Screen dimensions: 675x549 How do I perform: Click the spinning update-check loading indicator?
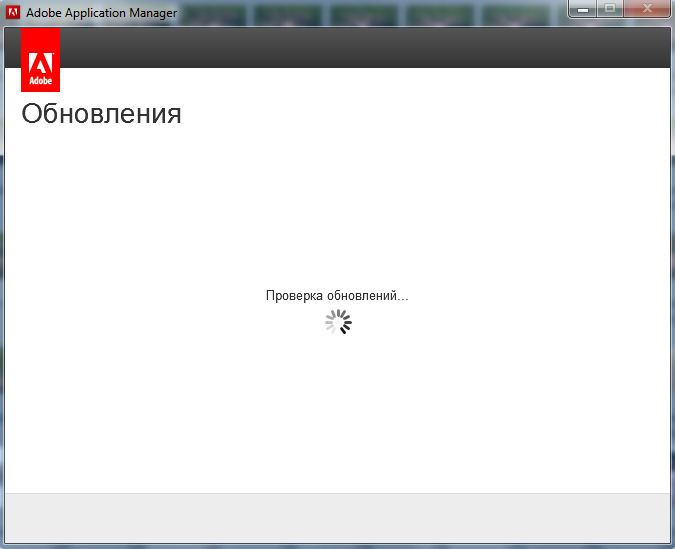pos(338,322)
